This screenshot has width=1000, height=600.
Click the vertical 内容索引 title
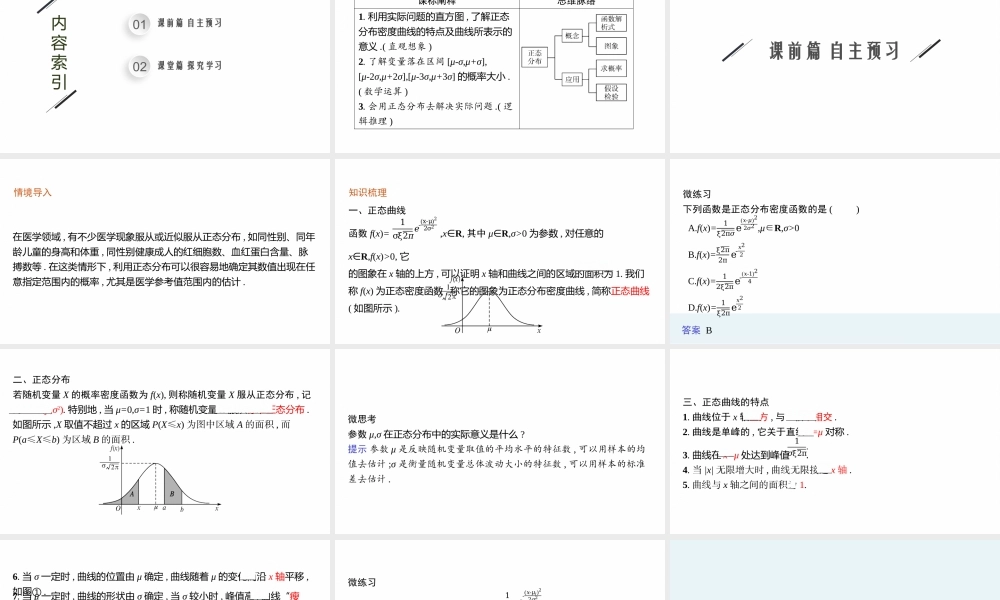click(x=59, y=52)
